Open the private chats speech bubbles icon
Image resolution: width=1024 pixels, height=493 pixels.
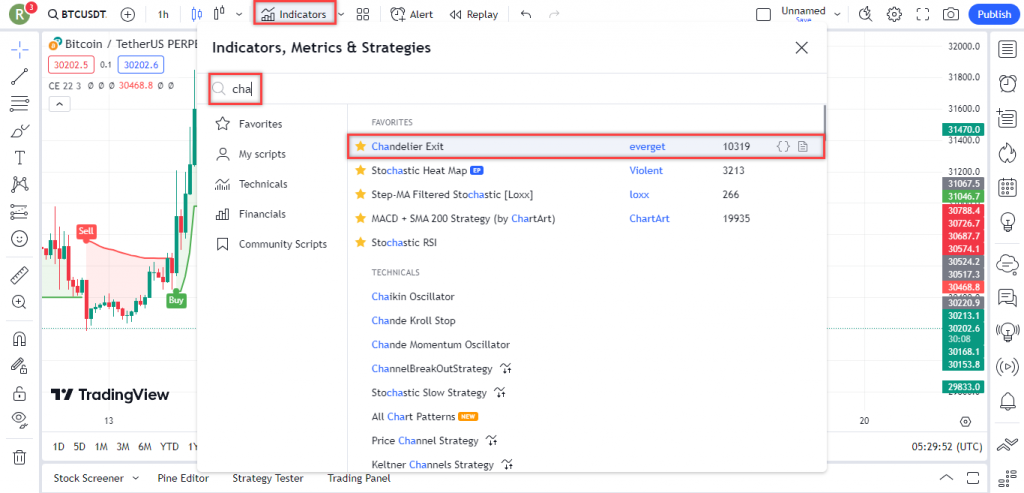coord(1008,298)
